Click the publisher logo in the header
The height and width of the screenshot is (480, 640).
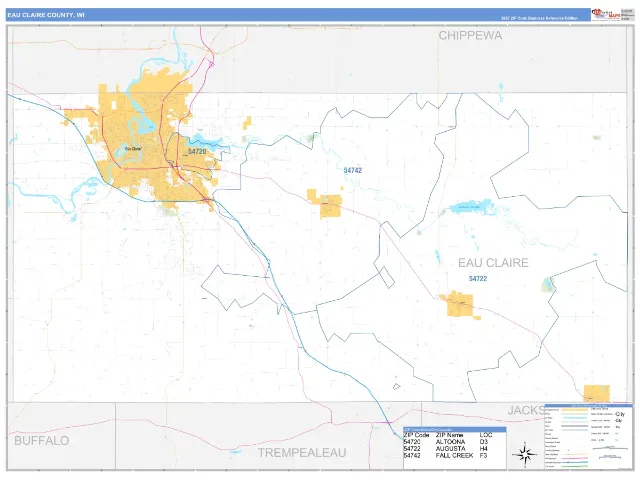pos(606,14)
